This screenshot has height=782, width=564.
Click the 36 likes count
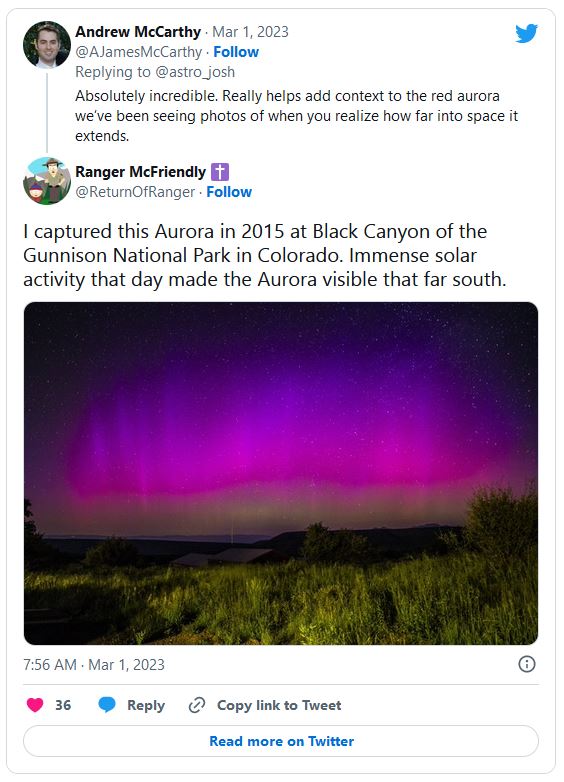coord(63,705)
